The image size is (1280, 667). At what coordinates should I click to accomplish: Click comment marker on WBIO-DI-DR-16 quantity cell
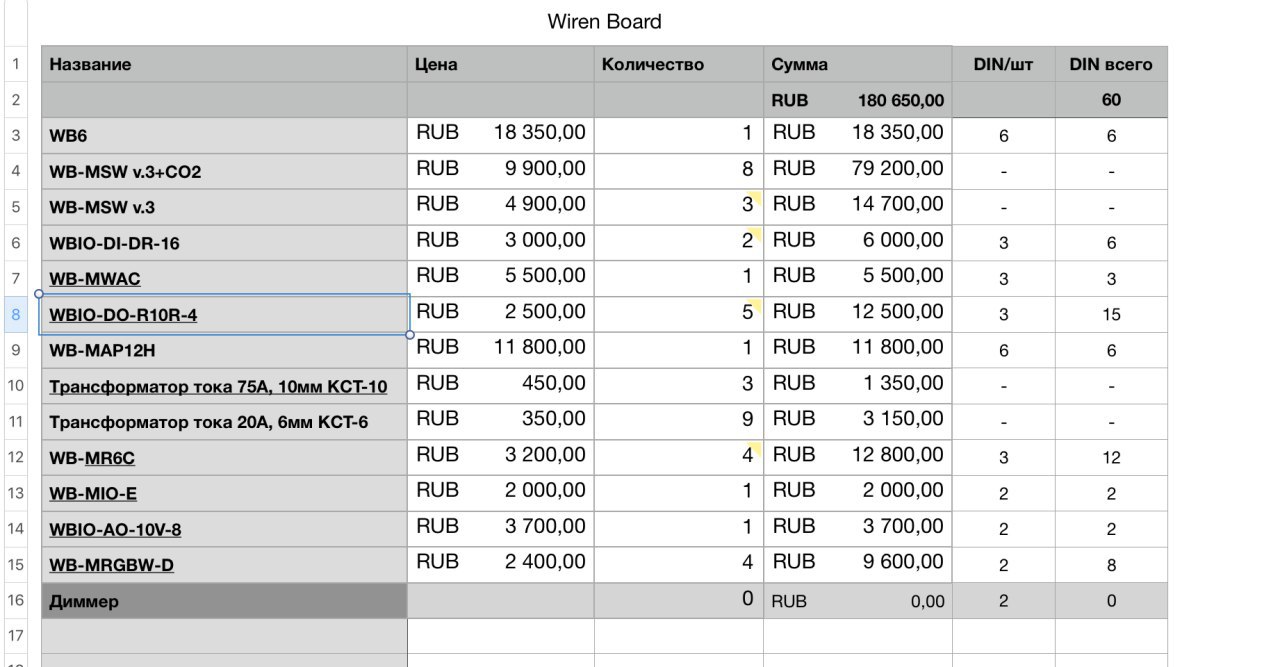756,233
